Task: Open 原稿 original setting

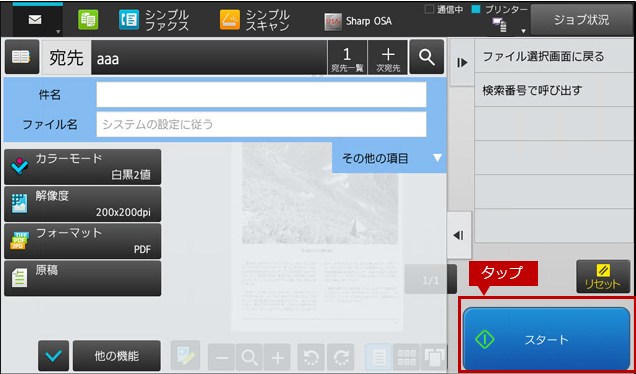Action: click(82, 278)
